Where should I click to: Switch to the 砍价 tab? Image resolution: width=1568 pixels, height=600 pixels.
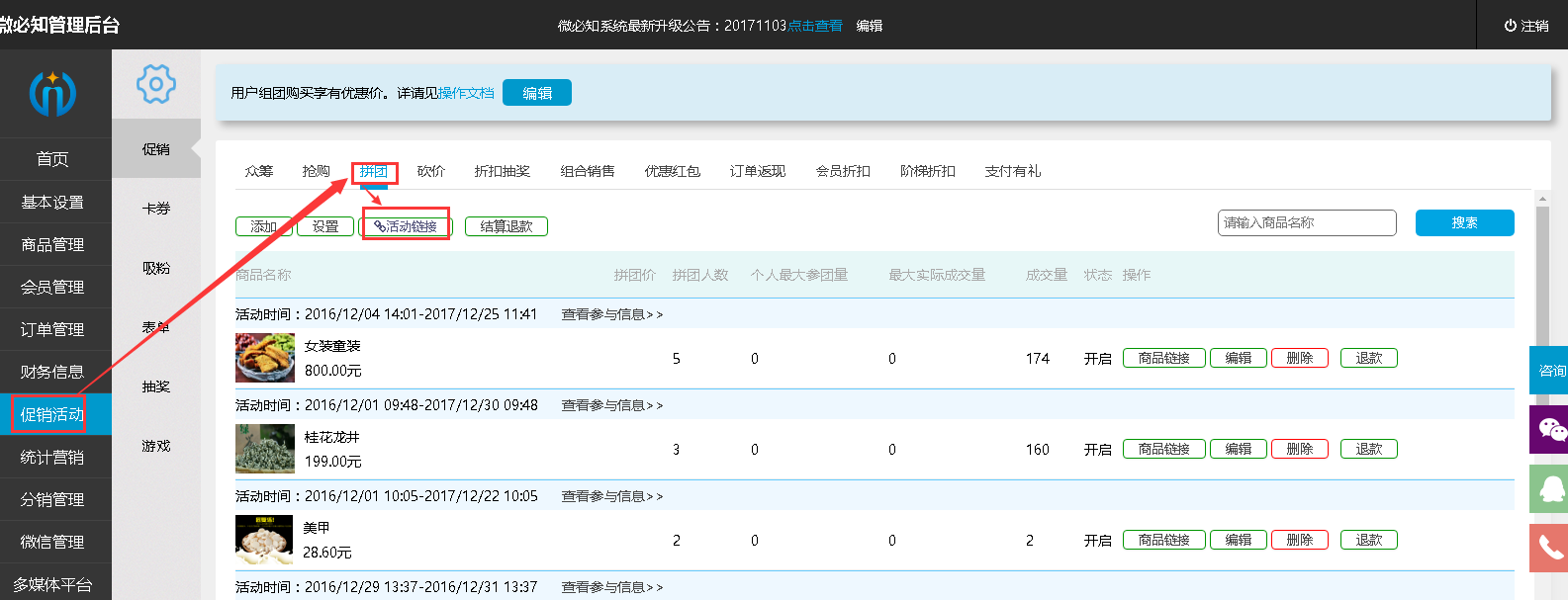(x=430, y=171)
